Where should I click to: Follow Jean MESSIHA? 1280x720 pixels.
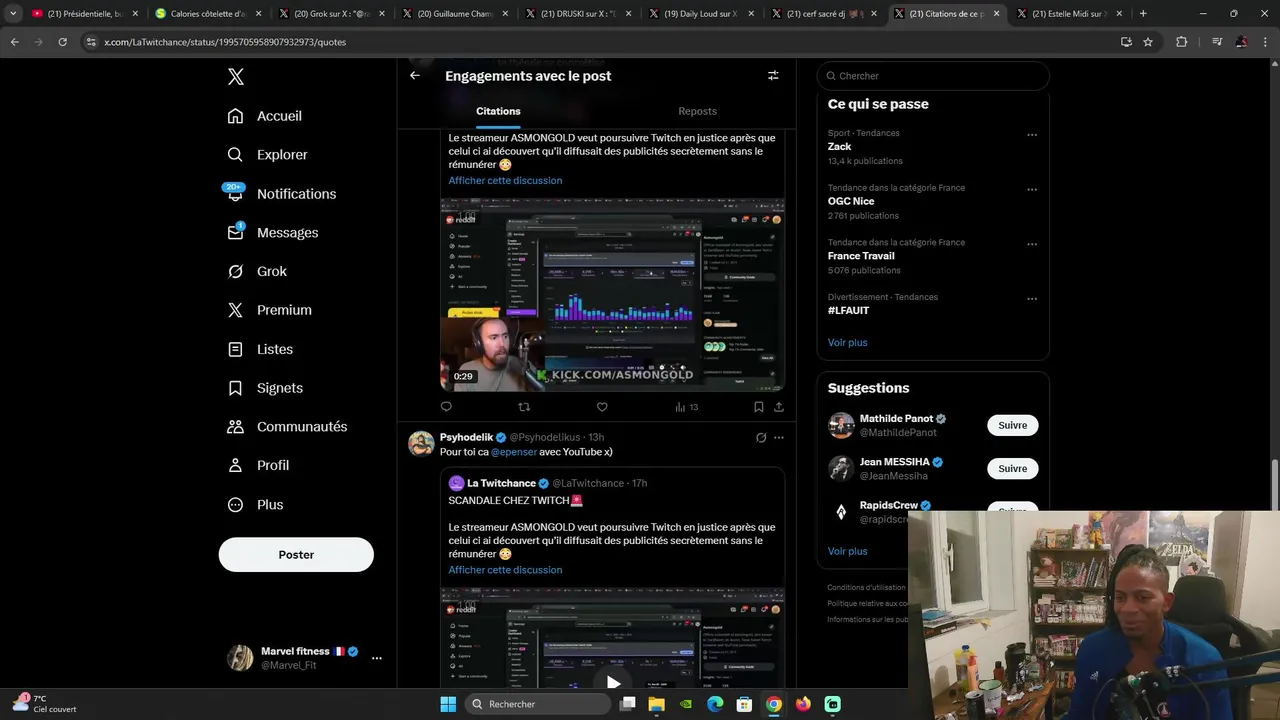tap(1012, 468)
